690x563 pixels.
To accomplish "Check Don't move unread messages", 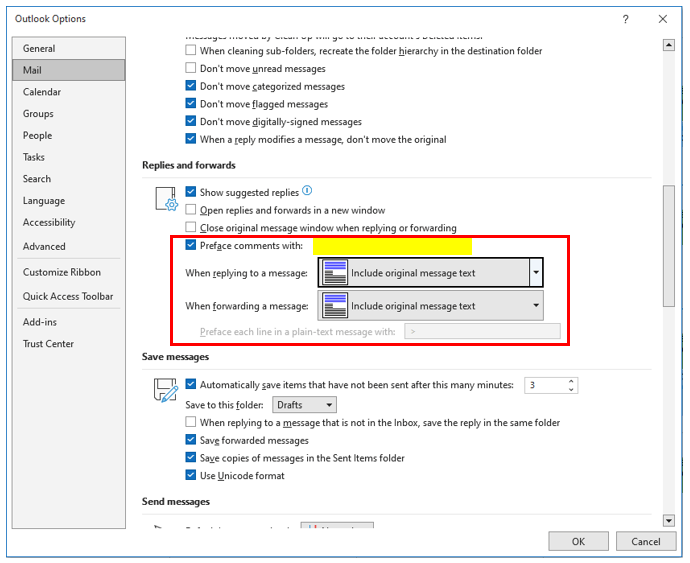I will click(x=191, y=67).
